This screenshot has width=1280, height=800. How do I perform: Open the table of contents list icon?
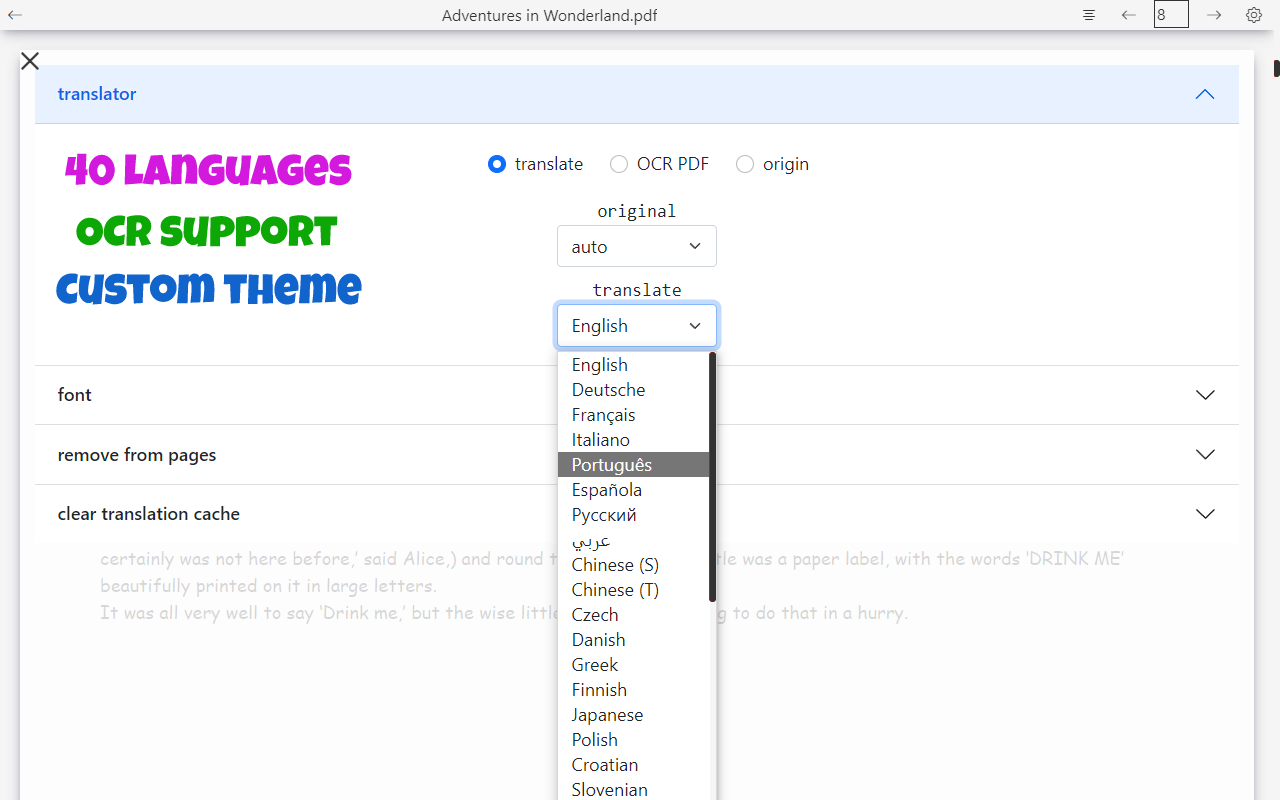coord(1089,15)
